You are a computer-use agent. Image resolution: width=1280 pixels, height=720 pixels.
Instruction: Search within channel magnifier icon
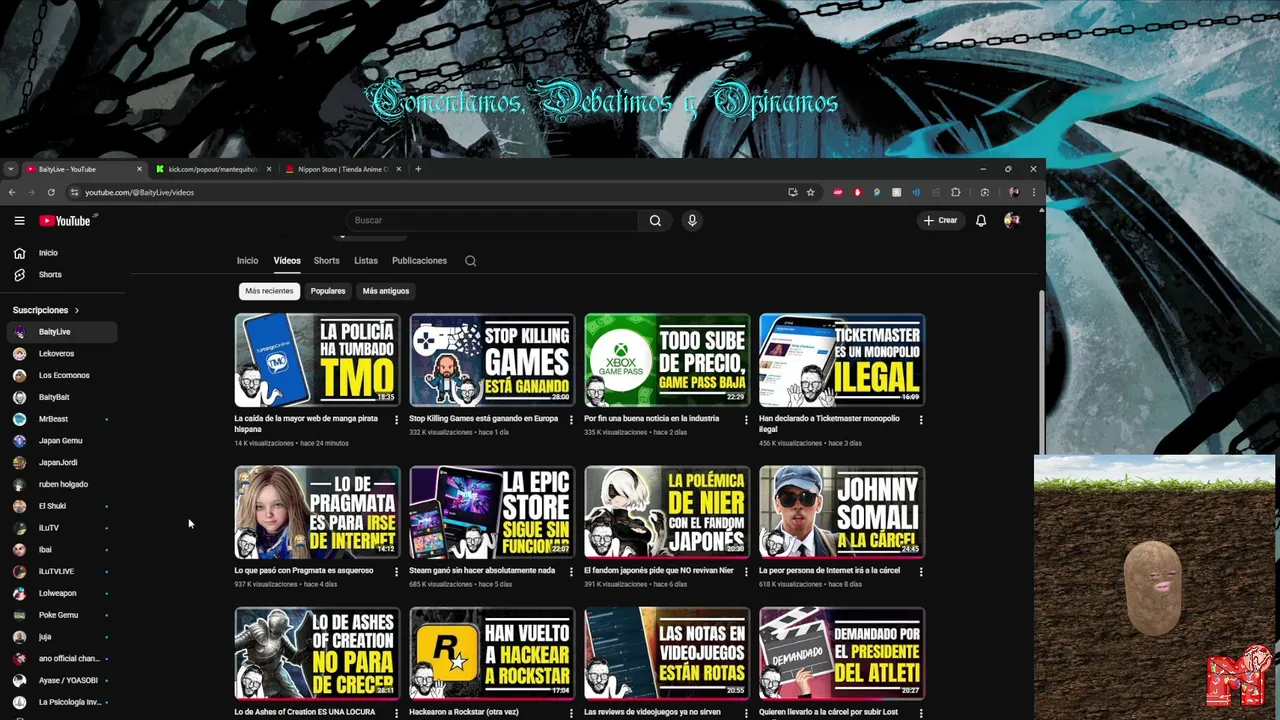470,261
